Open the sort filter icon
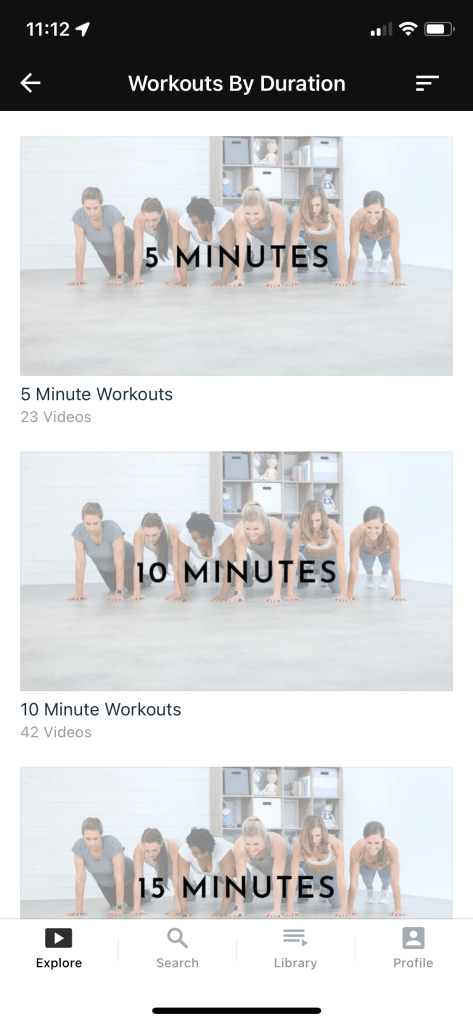This screenshot has width=473, height=1024. coord(427,83)
